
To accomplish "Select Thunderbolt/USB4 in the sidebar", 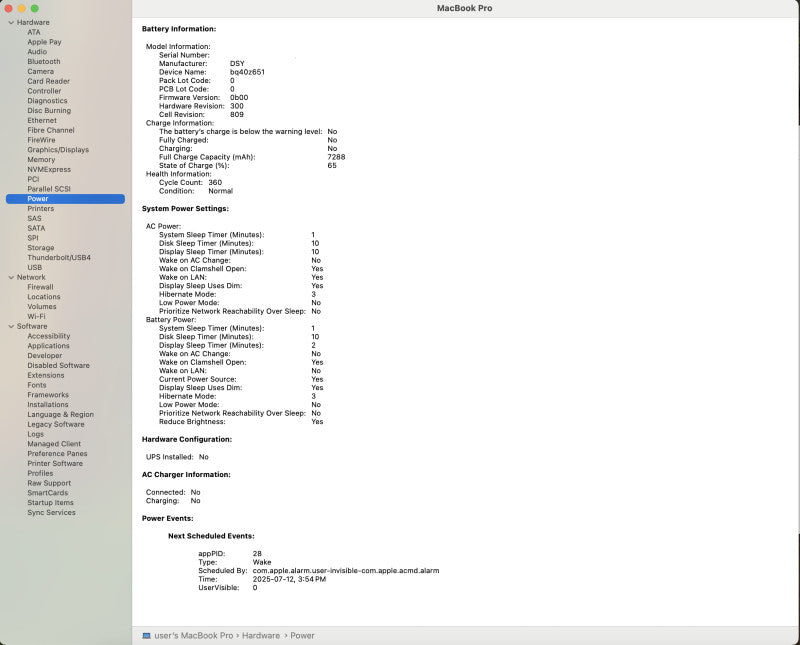I will coord(59,258).
